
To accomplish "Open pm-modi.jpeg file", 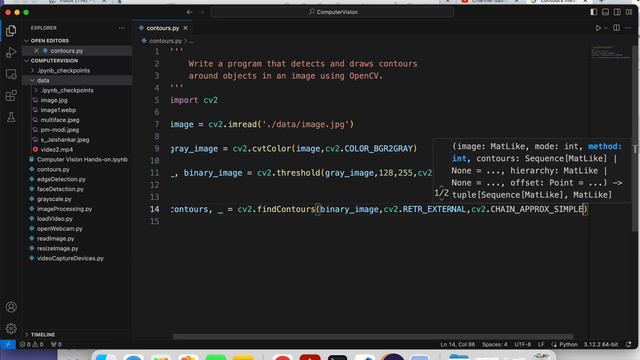I will pyautogui.click(x=60, y=130).
